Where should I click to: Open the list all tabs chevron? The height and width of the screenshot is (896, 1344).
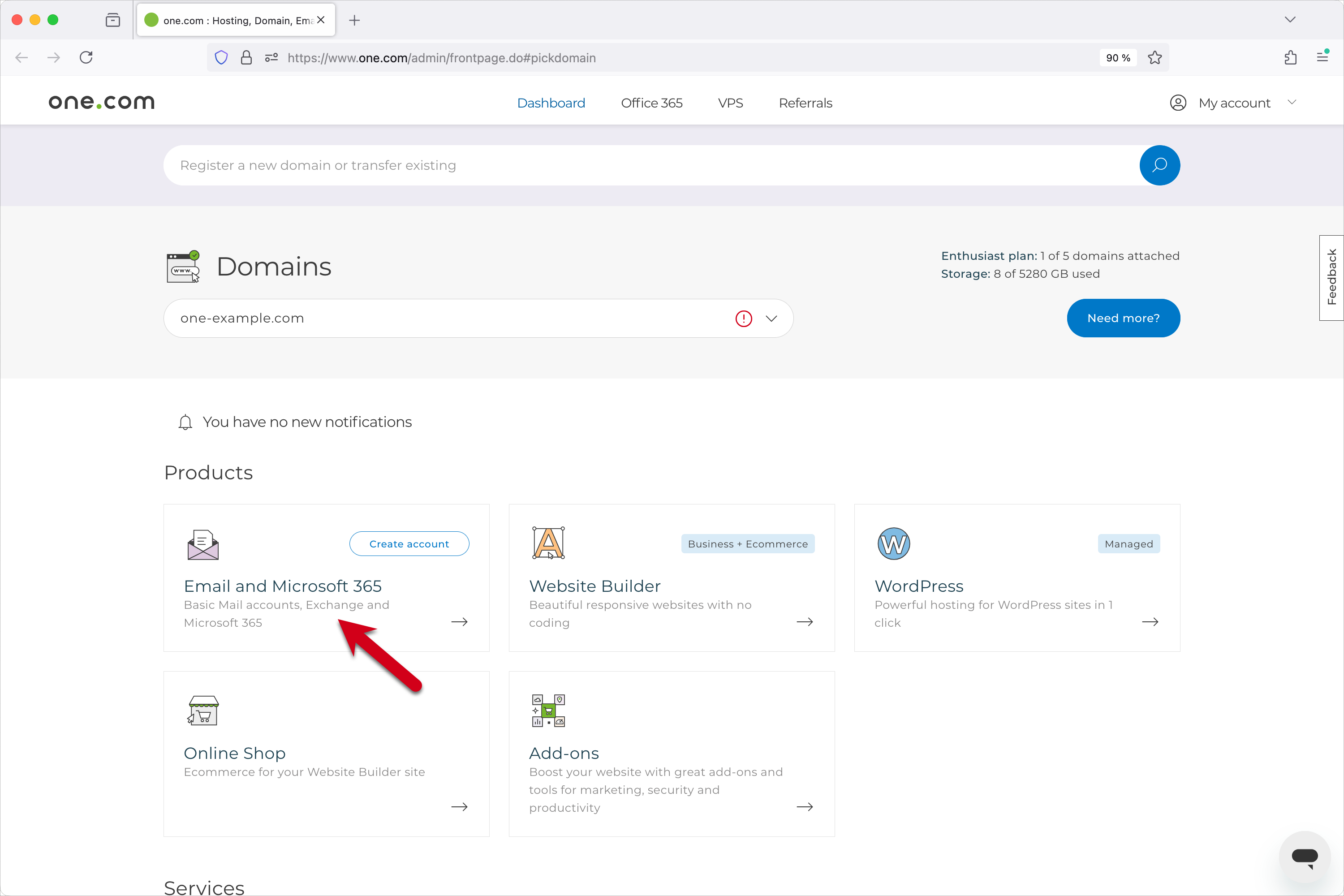click(1290, 19)
